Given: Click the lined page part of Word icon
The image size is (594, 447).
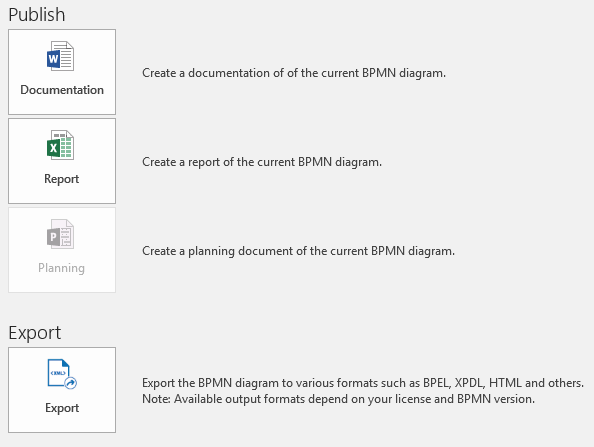Looking at the screenshot, I should pos(67,56).
